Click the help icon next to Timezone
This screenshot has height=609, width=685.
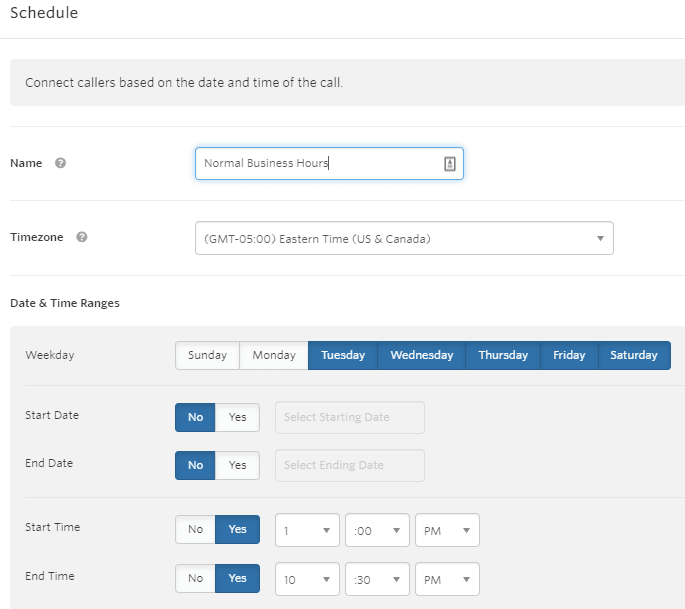82,237
